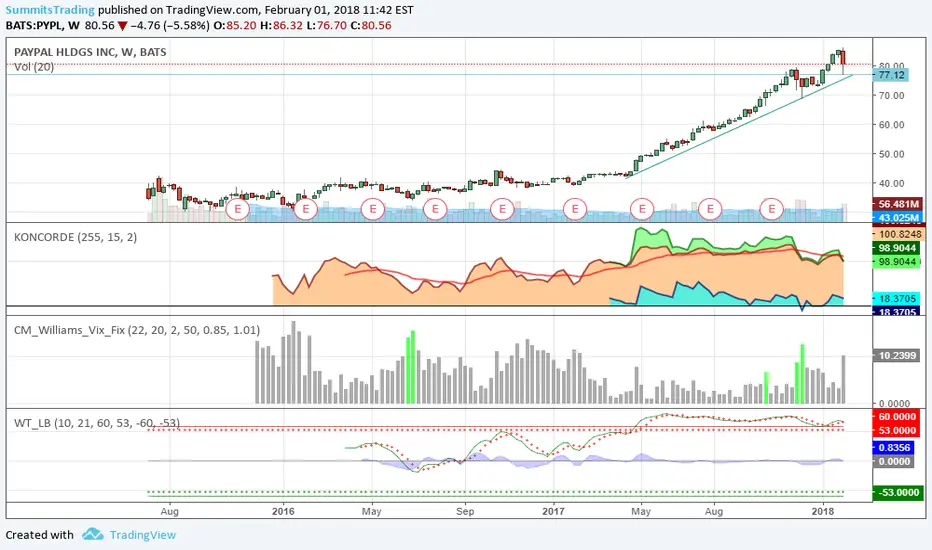Click the first Aug label on the time axis
This screenshot has width=932, height=550.
pos(169,511)
